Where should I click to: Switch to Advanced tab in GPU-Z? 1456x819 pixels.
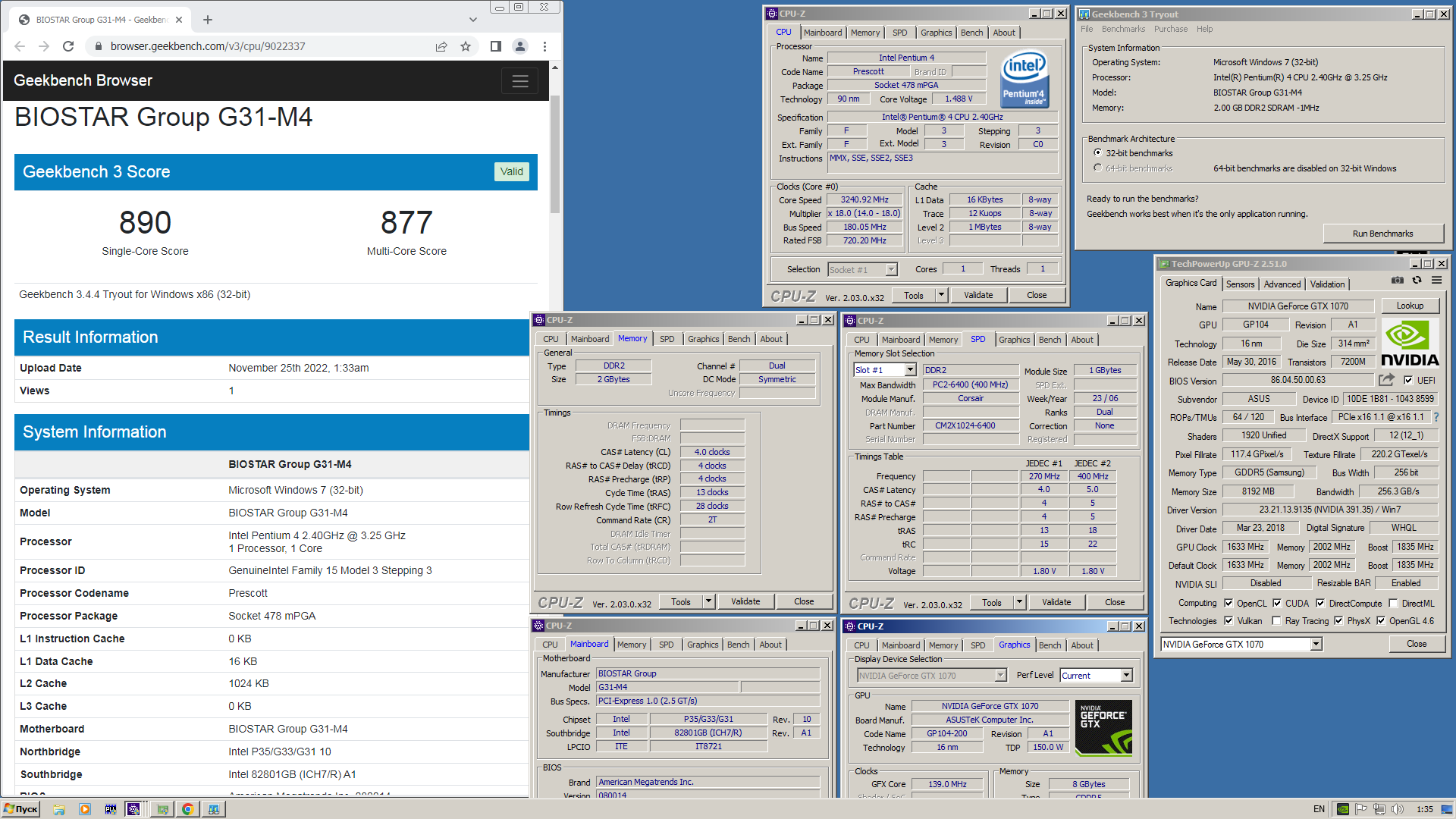pos(1282,284)
